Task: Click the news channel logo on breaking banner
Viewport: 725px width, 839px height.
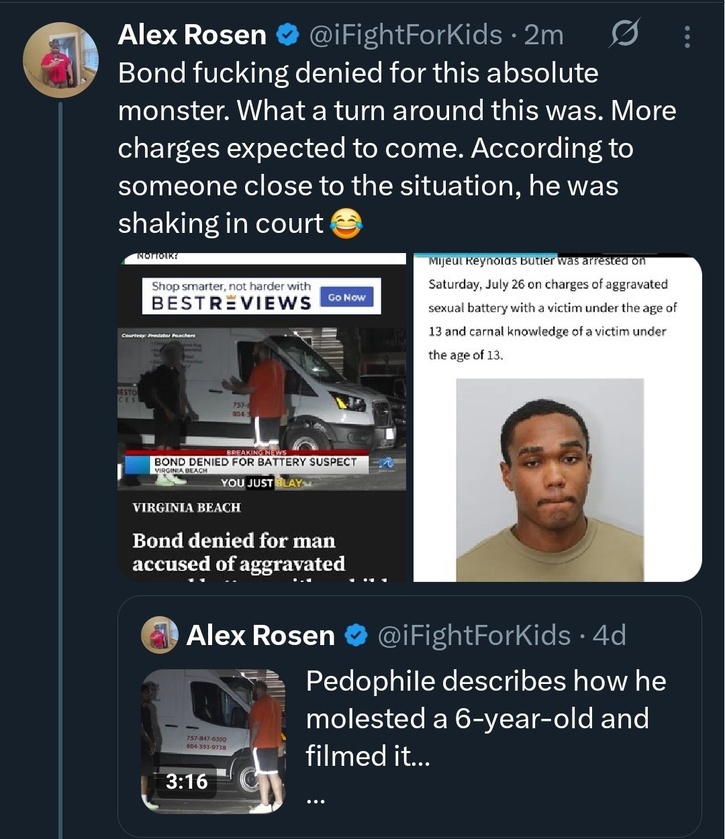Action: coord(386,463)
